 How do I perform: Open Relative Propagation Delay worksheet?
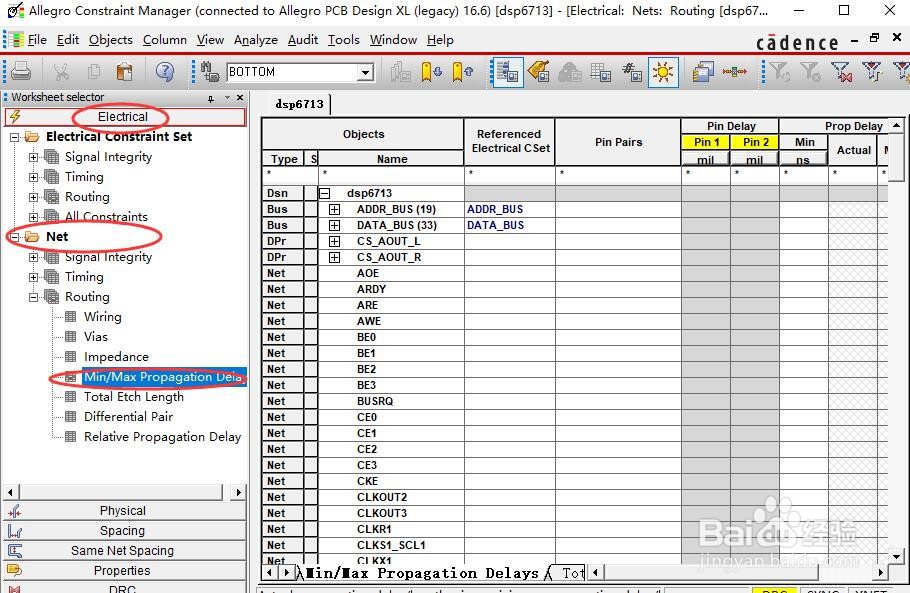(162, 437)
